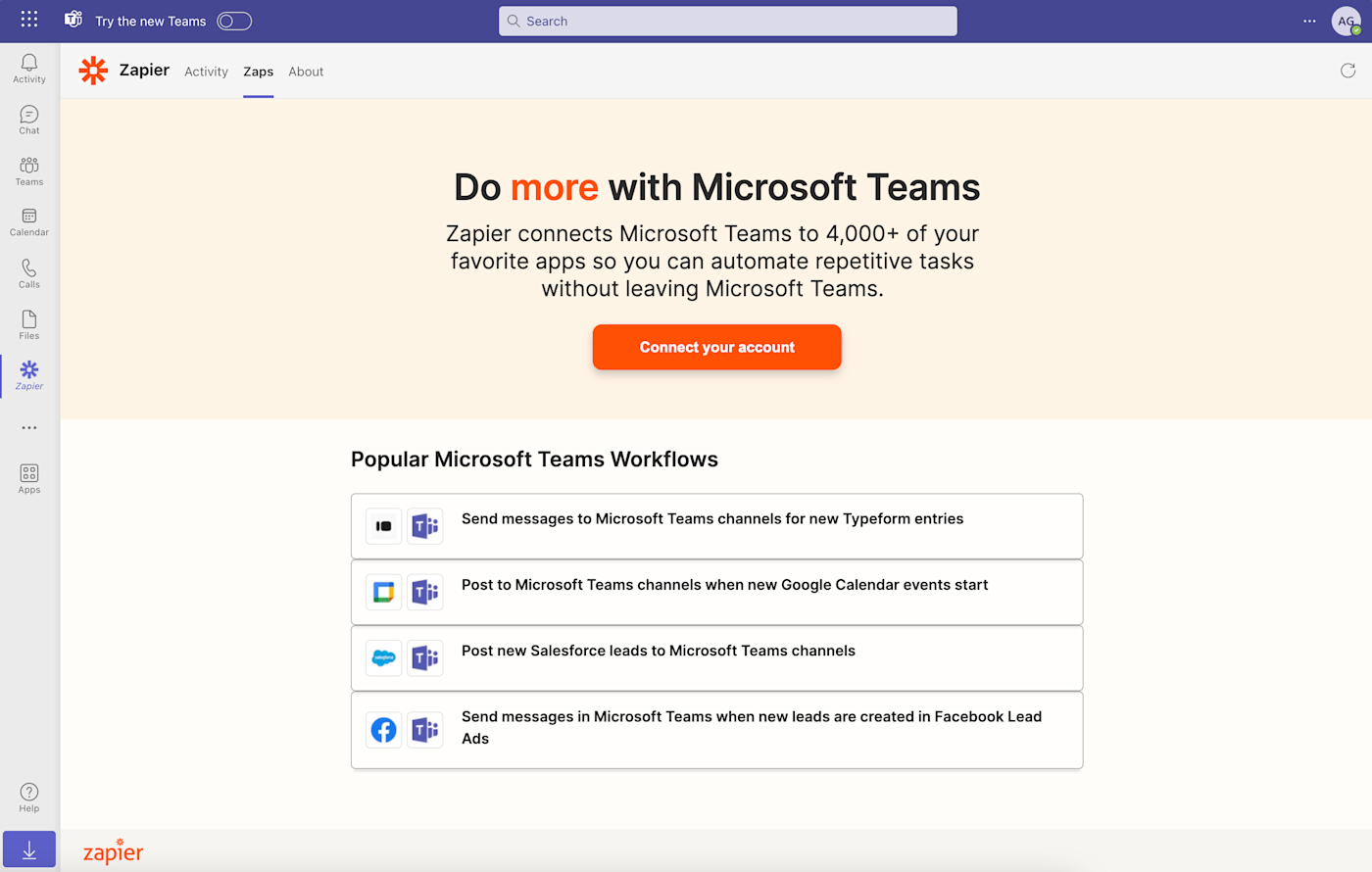Click the Typeform app icon
The width and height of the screenshot is (1372, 872).
(384, 526)
